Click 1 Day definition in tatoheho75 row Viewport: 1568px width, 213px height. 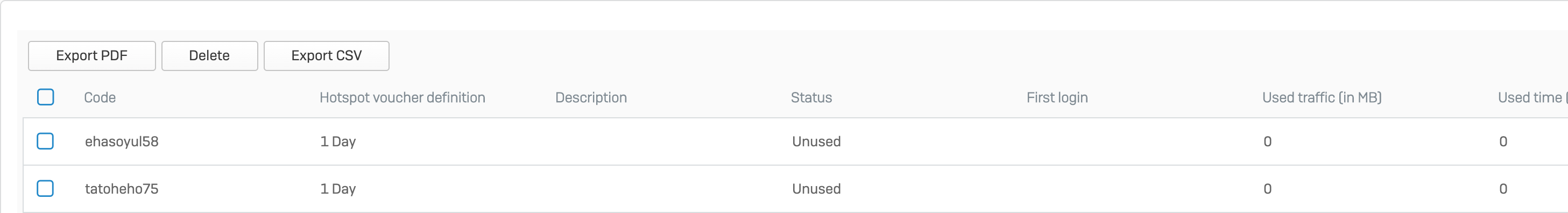pyautogui.click(x=338, y=189)
